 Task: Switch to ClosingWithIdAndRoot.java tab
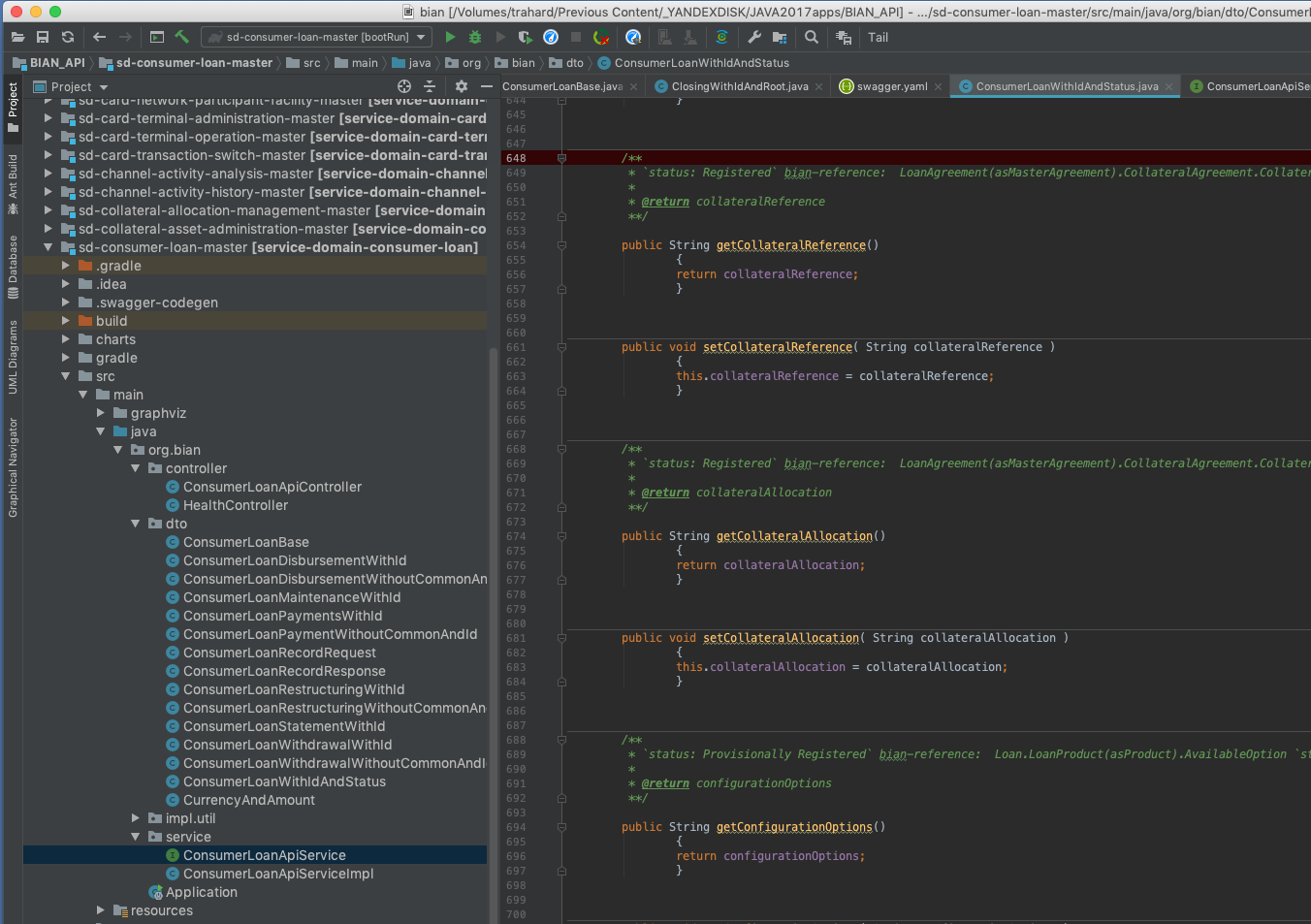click(x=739, y=86)
